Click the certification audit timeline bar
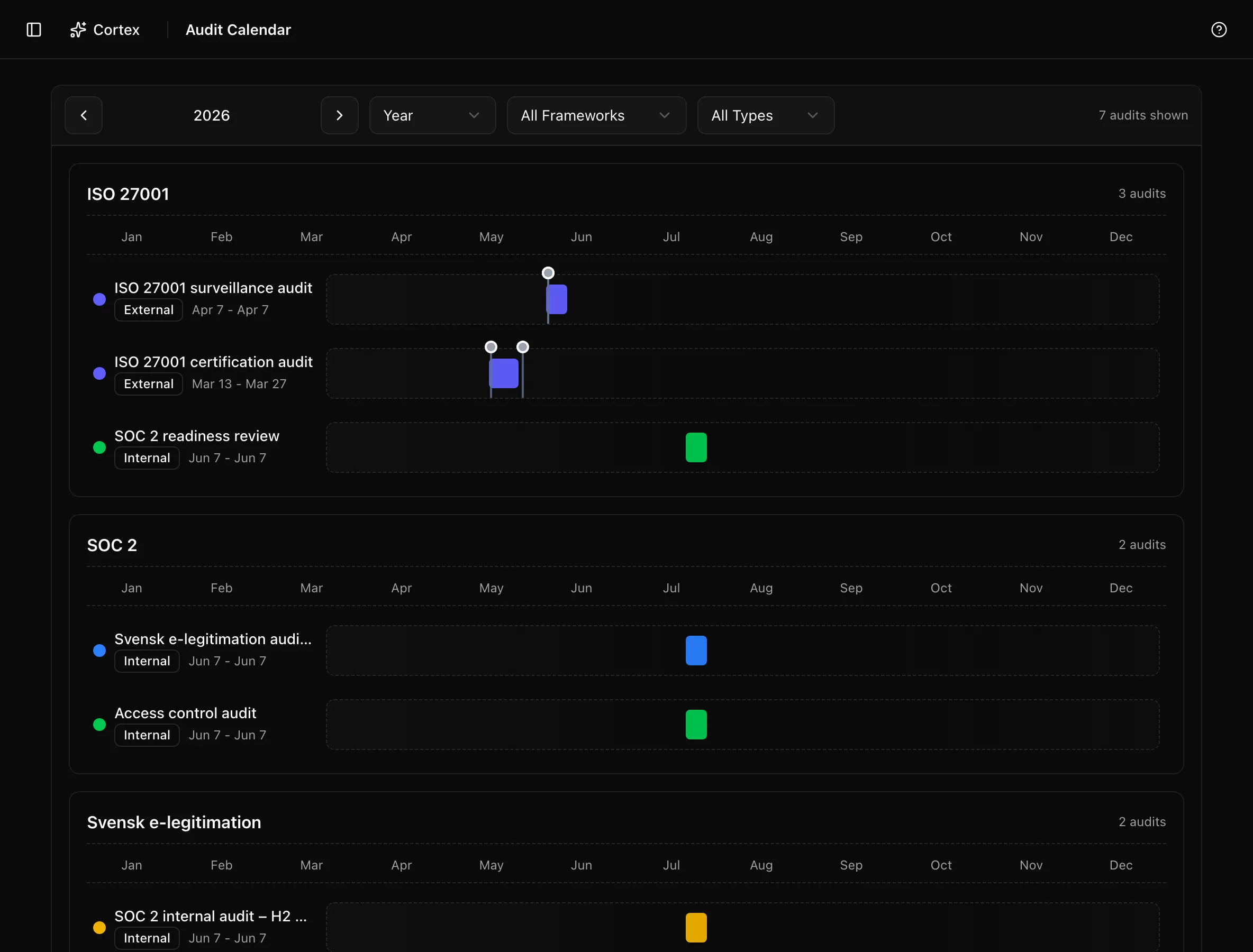The image size is (1253, 952). 503,373
